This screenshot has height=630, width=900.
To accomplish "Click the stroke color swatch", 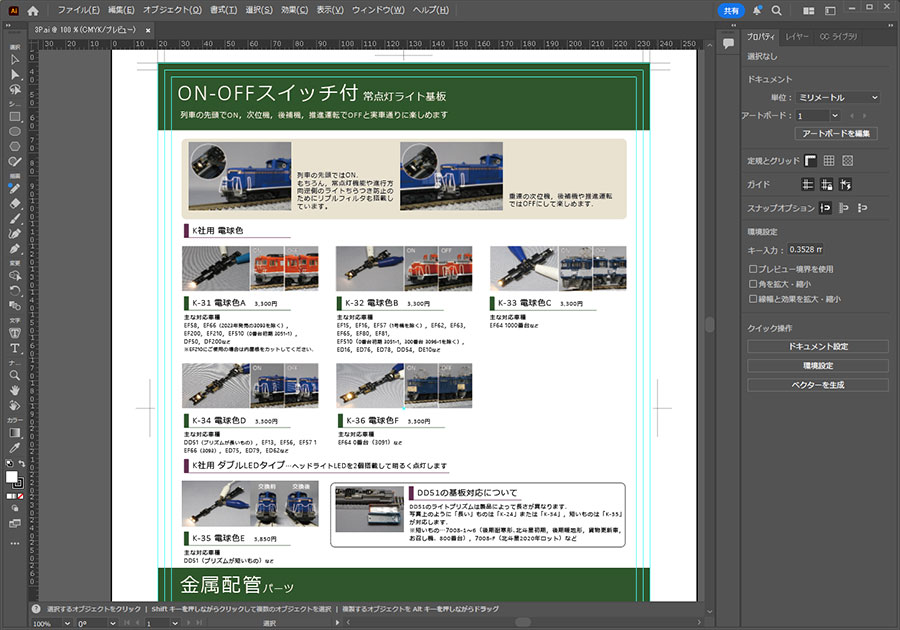I will click(19, 484).
